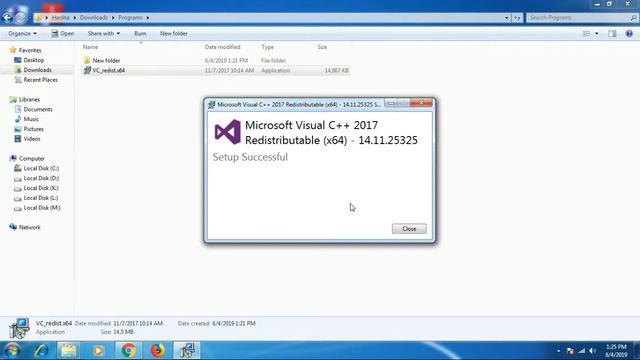Open Desktop in navigation pane

tap(33, 60)
